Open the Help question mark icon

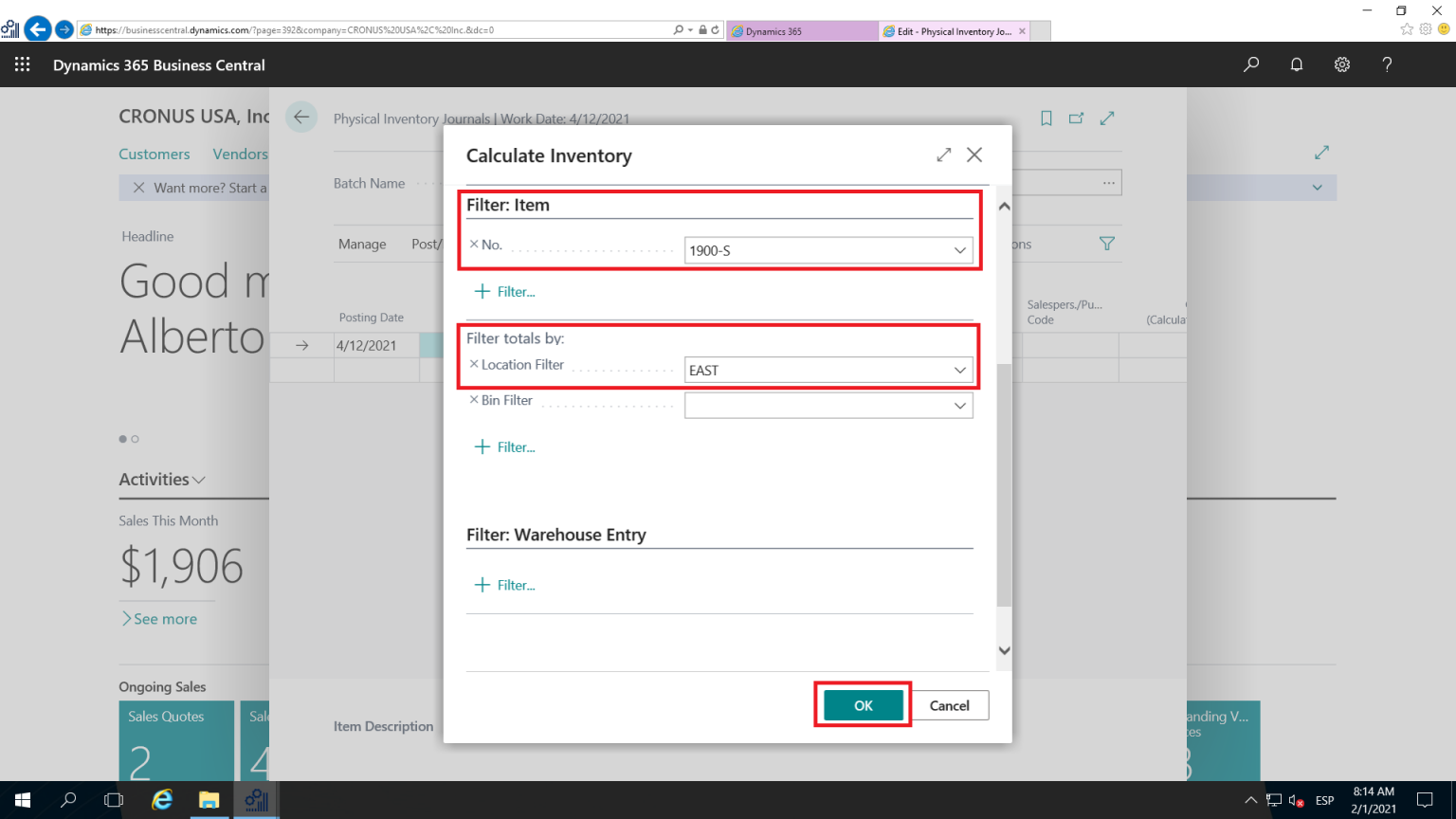point(1387,64)
